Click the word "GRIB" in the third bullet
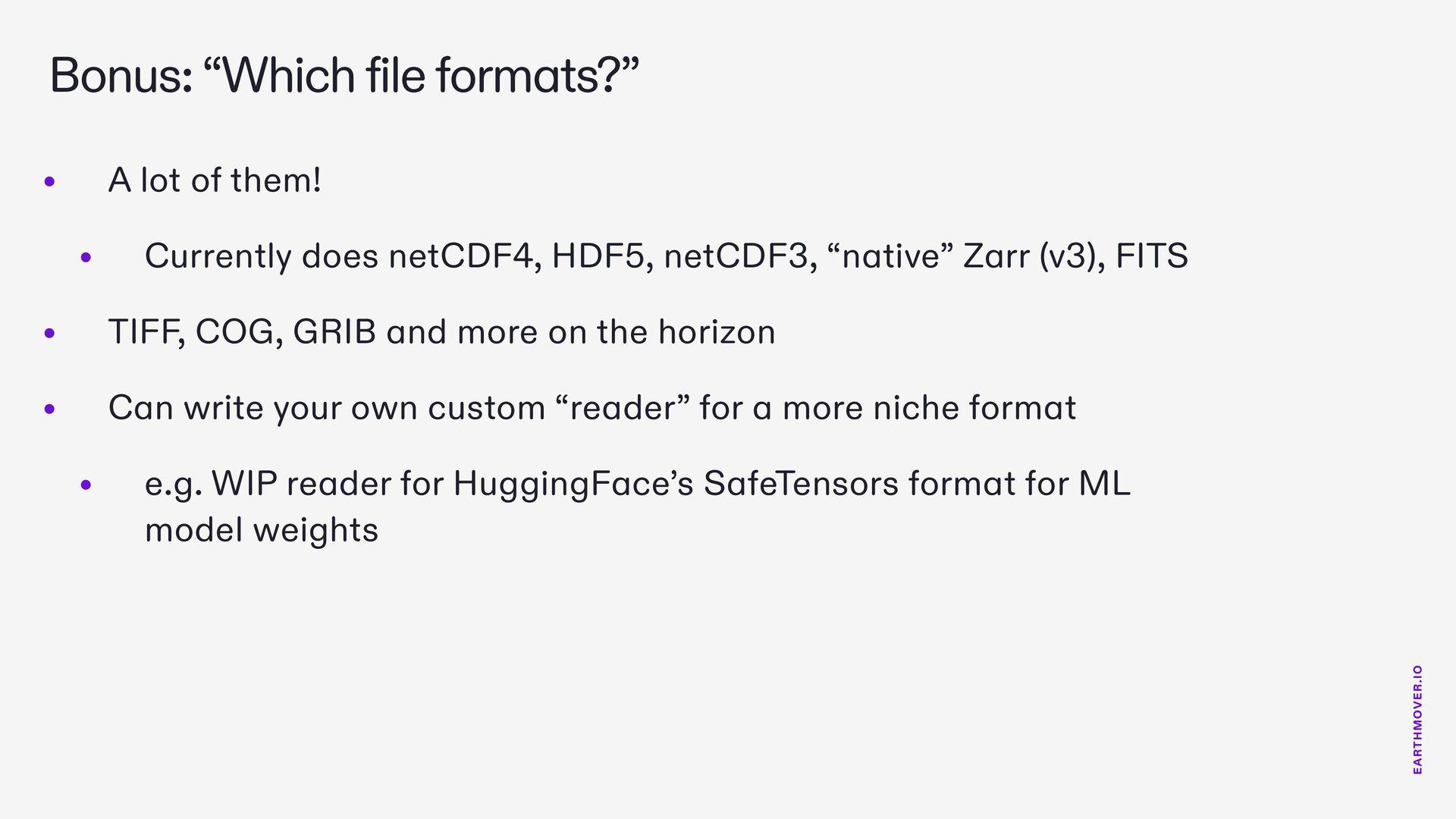This screenshot has height=819, width=1456. pos(334,332)
